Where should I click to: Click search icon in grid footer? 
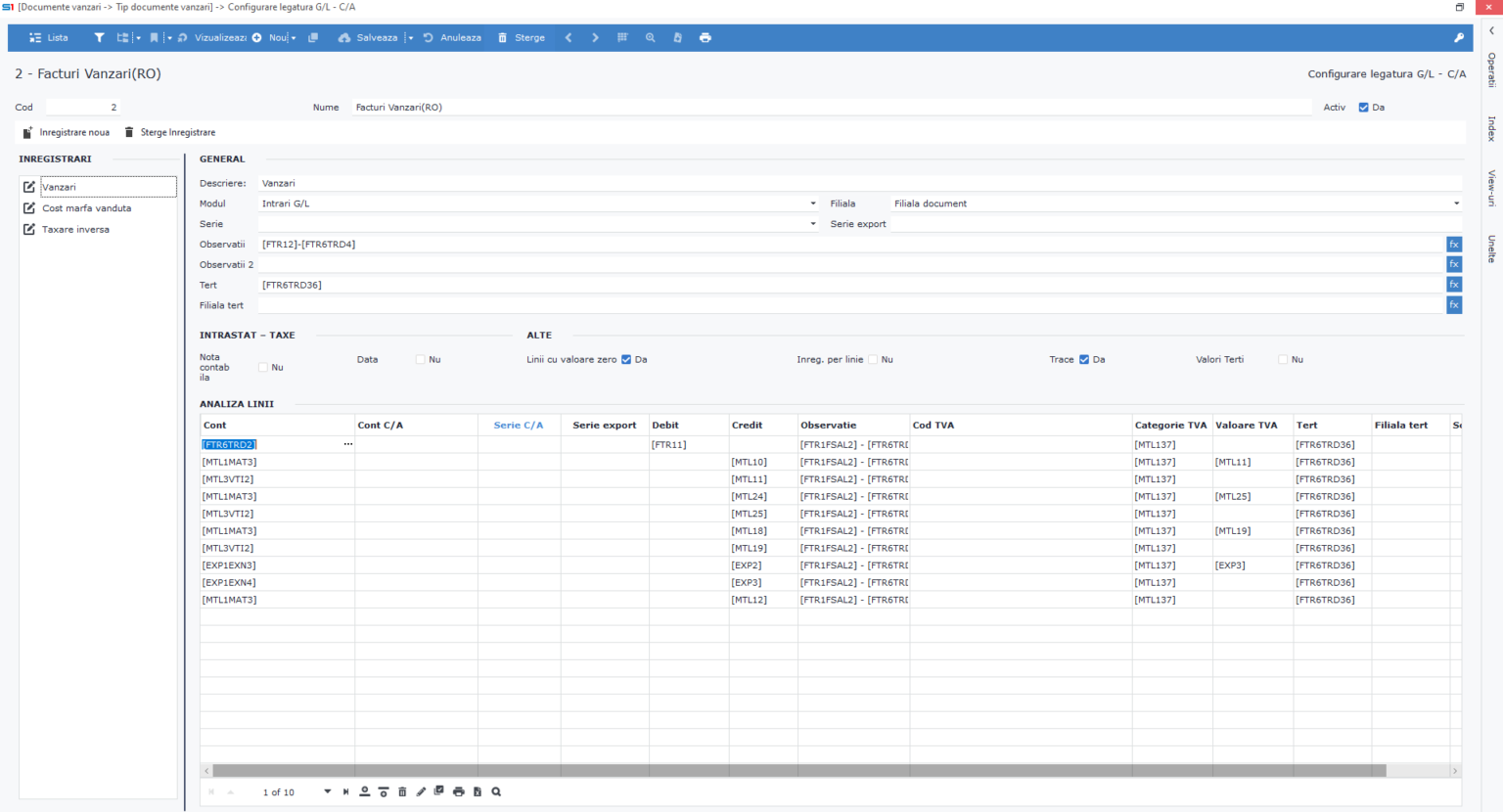click(496, 791)
